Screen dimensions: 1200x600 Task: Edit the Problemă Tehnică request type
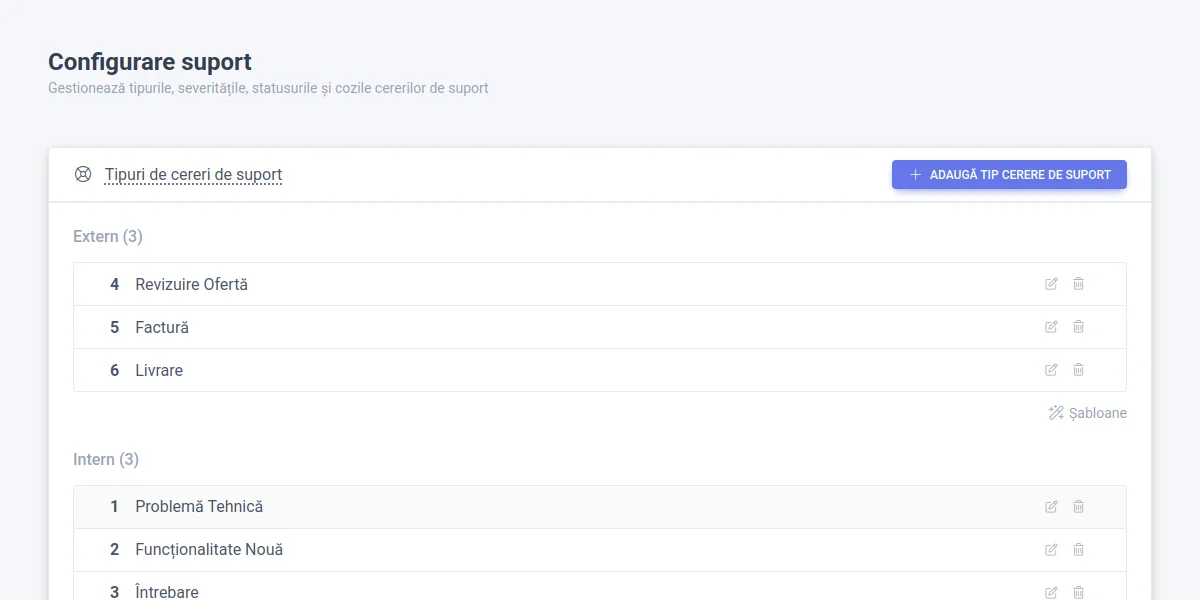pyautogui.click(x=1051, y=507)
